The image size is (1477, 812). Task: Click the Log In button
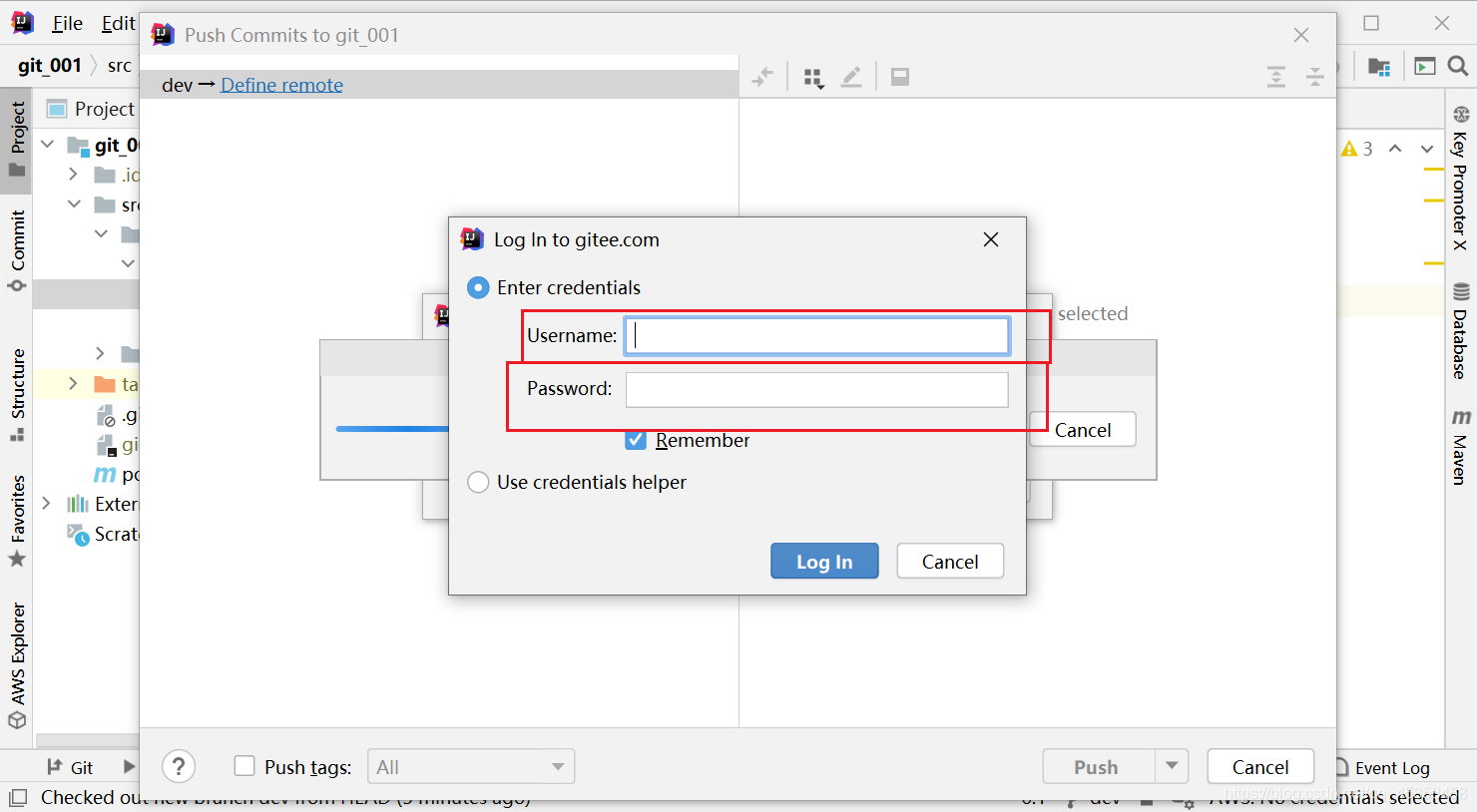824,562
